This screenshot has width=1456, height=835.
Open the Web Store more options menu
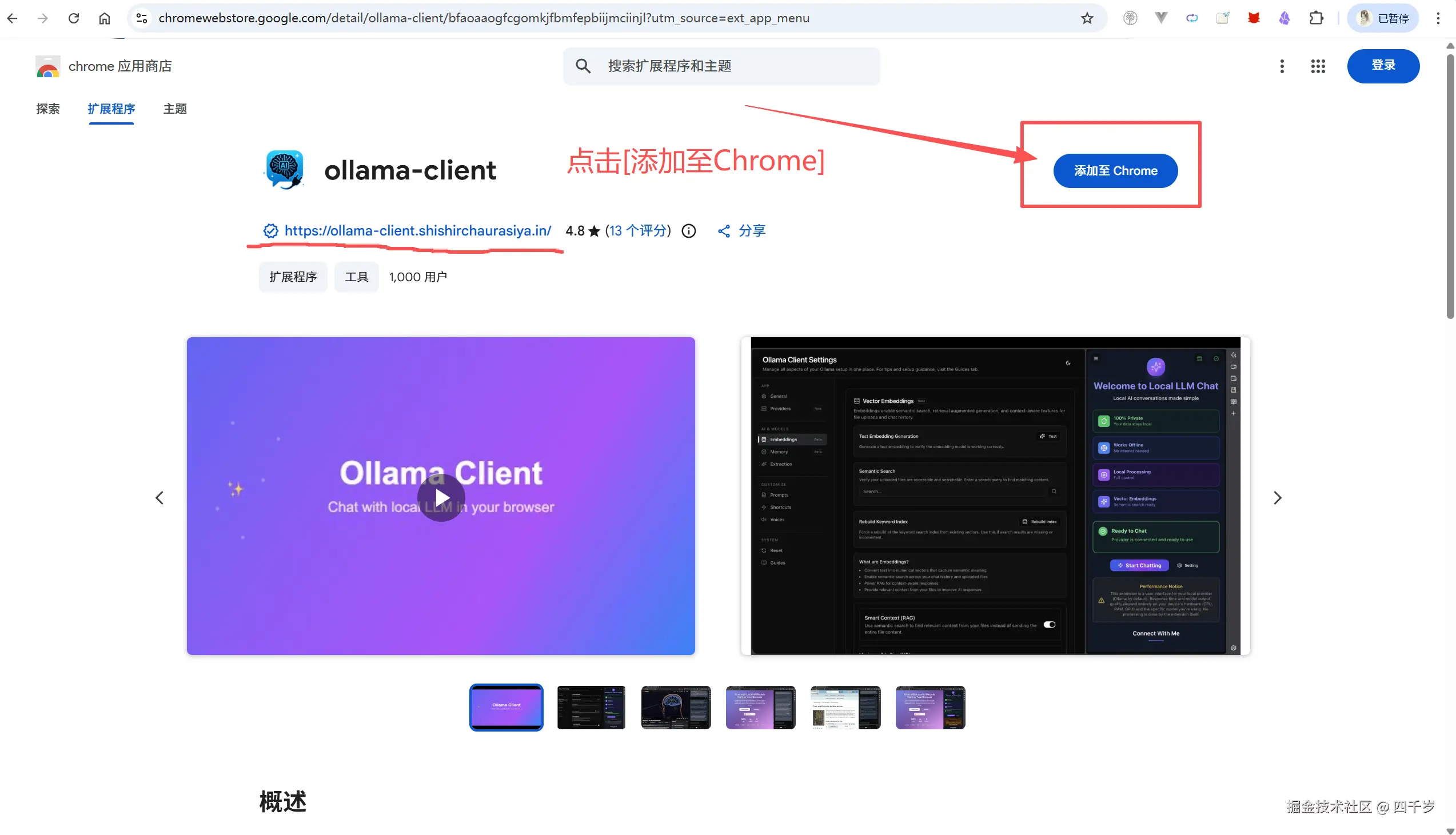point(1282,66)
